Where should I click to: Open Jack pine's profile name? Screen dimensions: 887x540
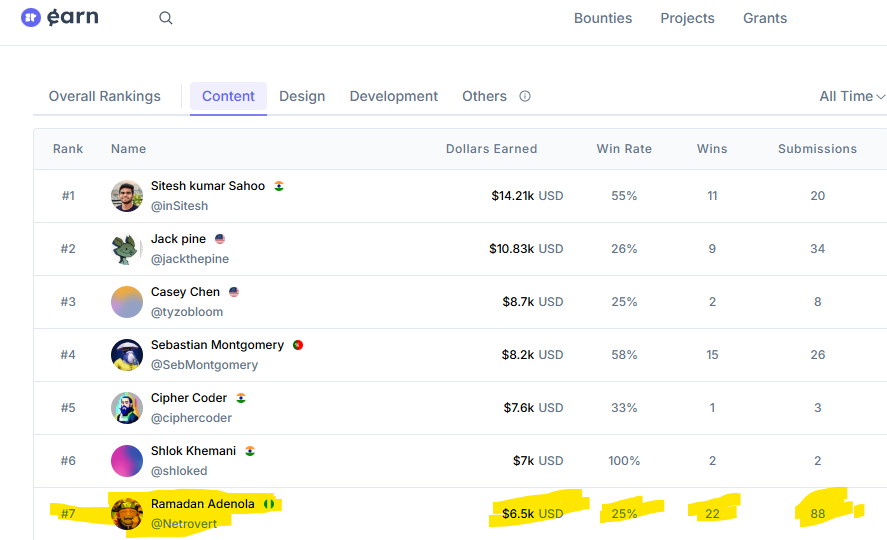(x=178, y=239)
